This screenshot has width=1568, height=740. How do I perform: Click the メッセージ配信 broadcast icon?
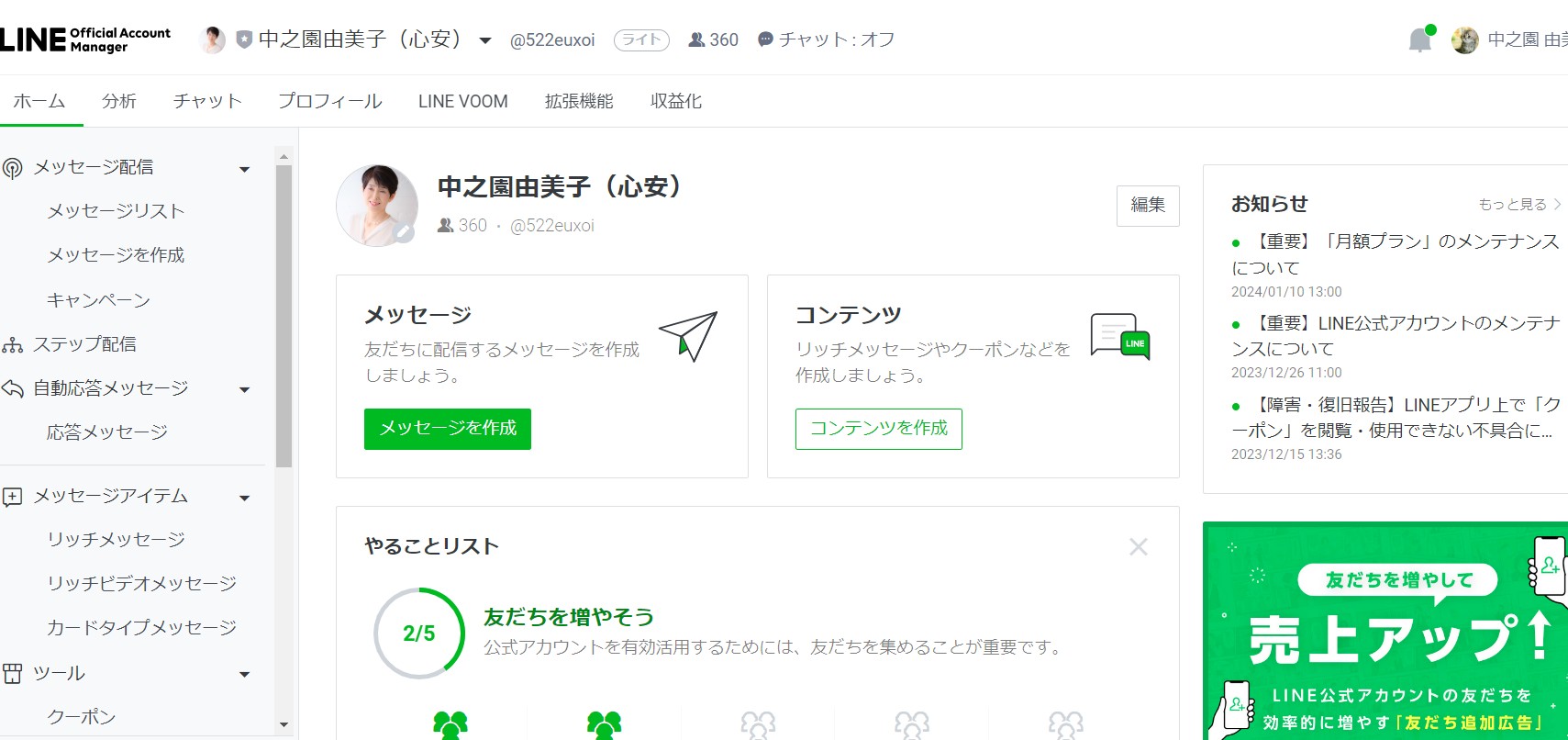[13, 168]
